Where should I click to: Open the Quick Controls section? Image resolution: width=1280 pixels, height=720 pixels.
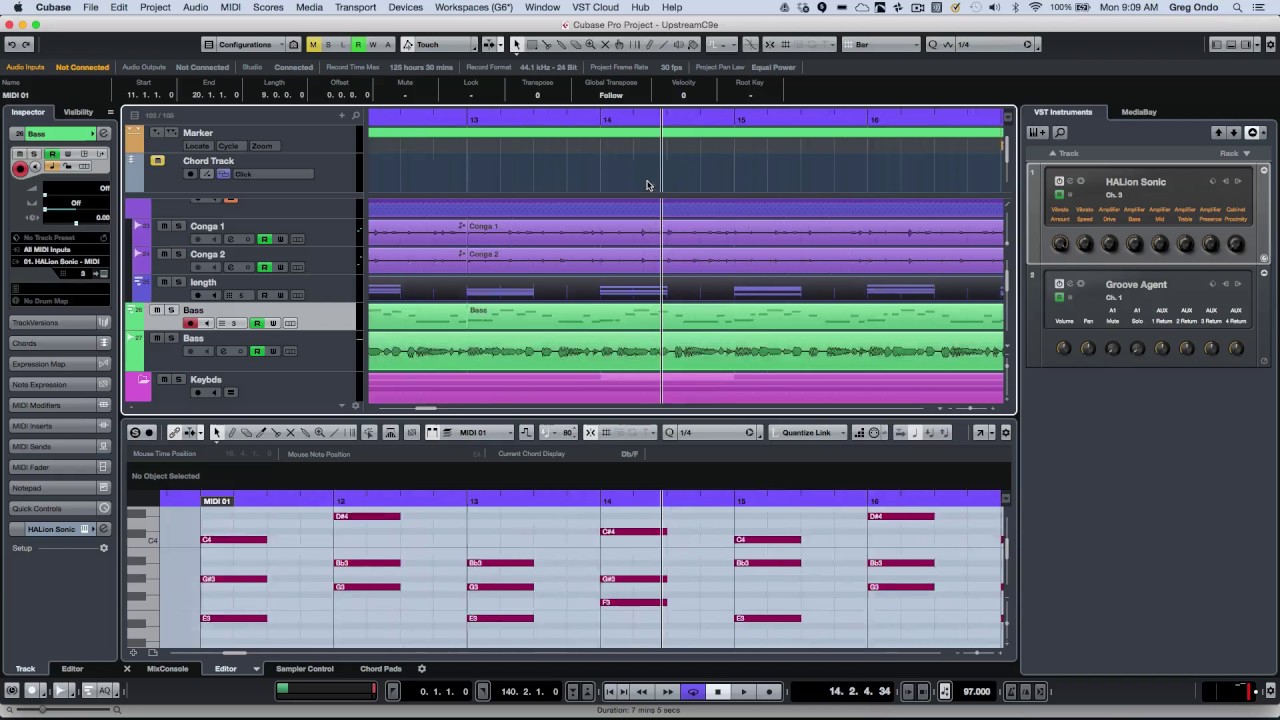60,509
